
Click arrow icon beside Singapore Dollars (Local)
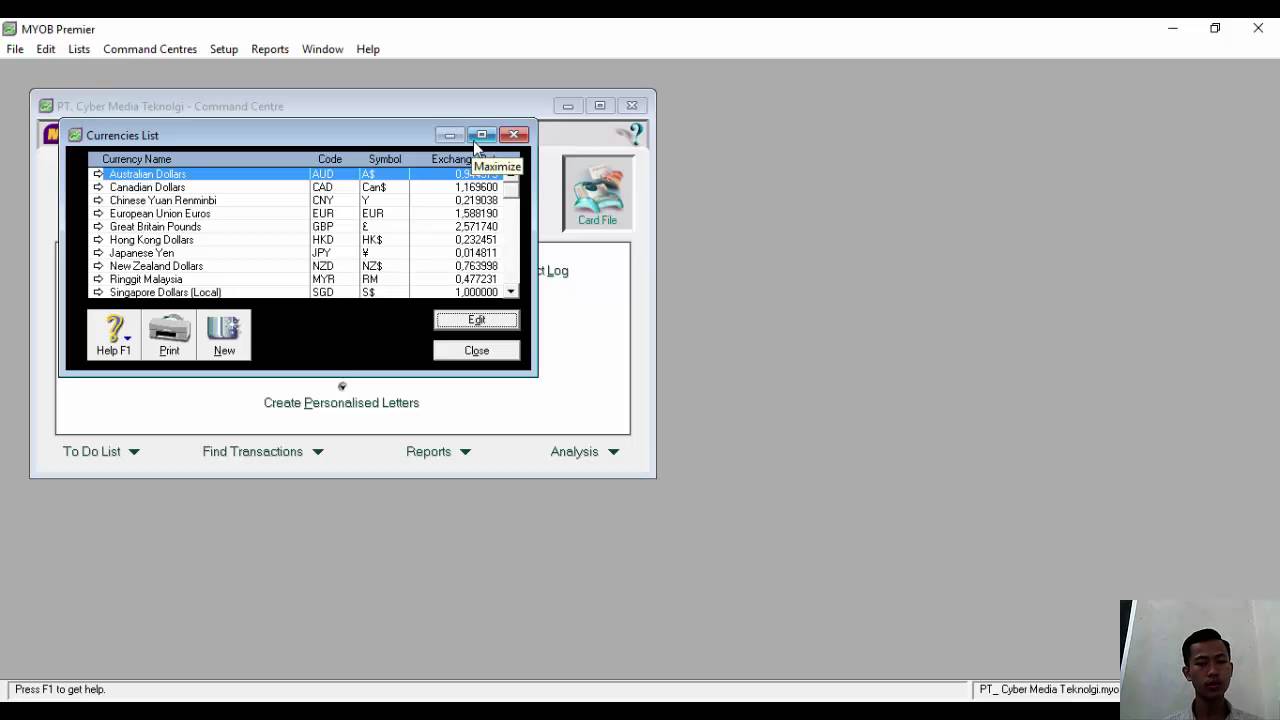(x=98, y=292)
